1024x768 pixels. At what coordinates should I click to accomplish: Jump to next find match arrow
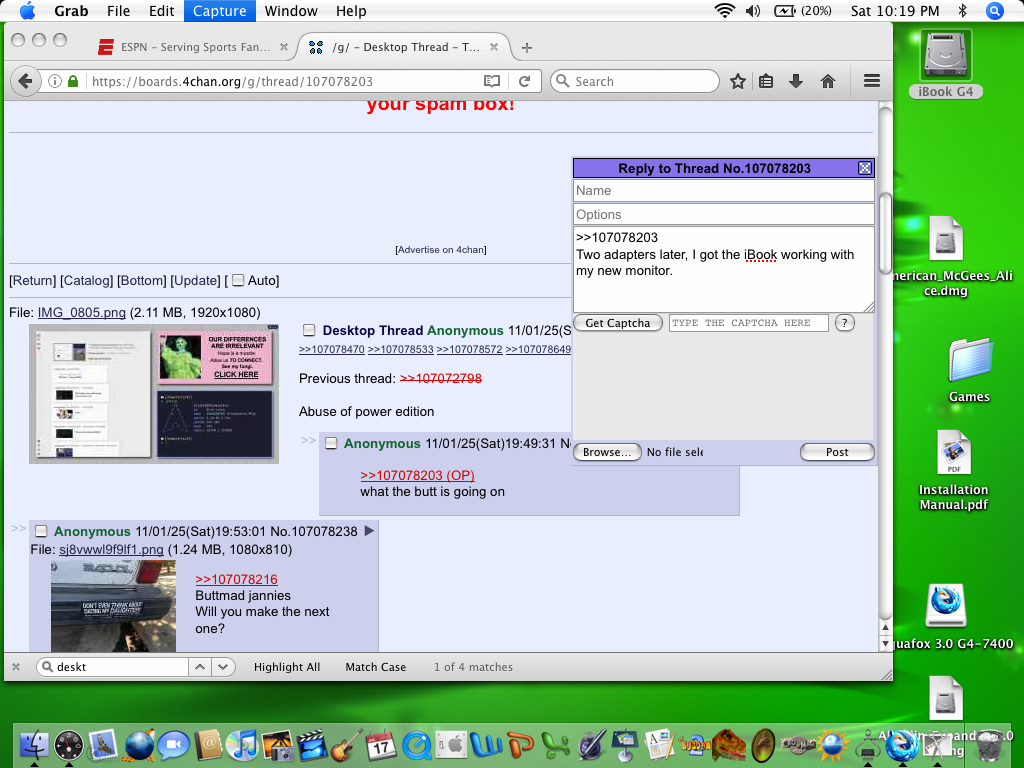tap(223, 667)
